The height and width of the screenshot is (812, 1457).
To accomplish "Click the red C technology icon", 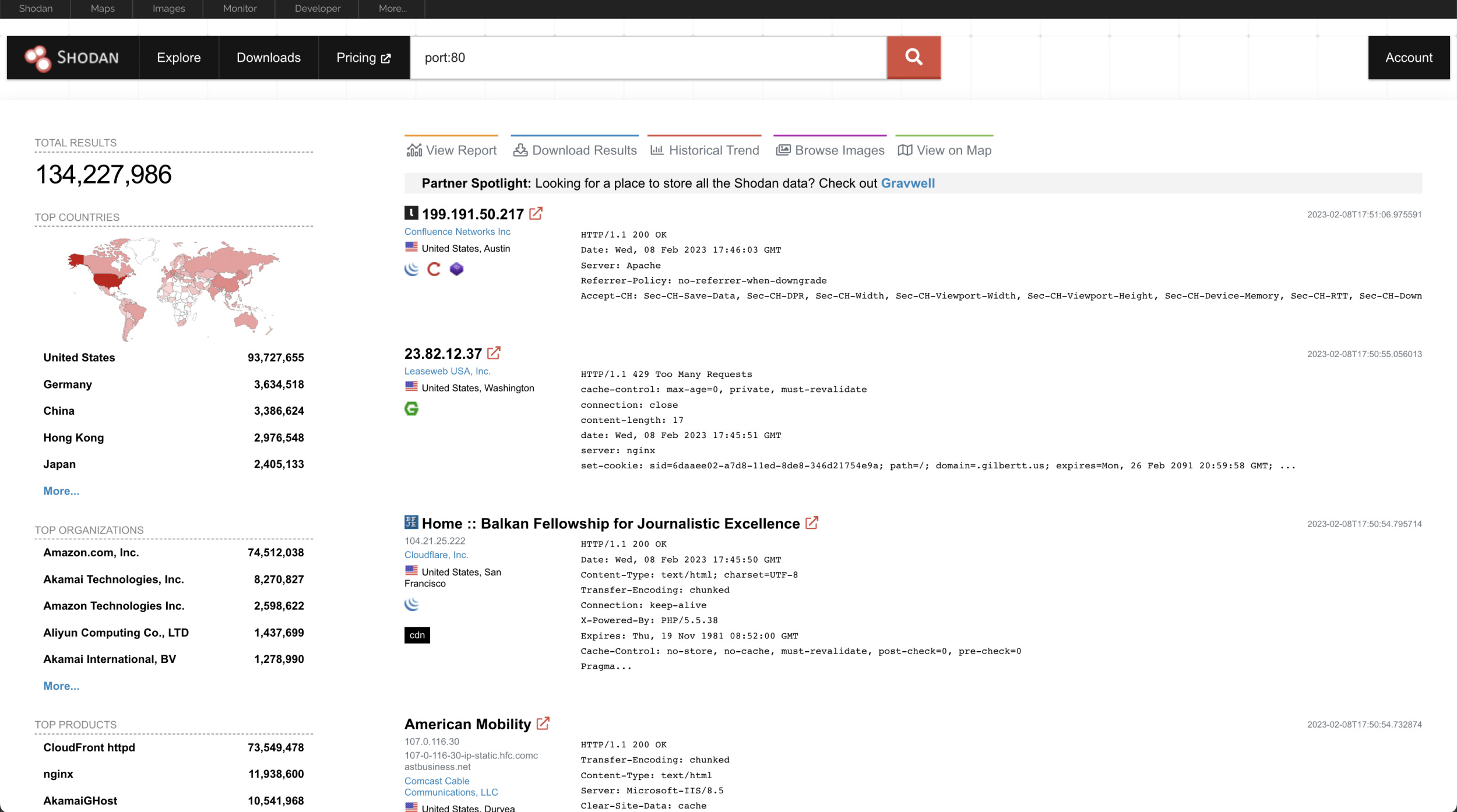I will coord(434,269).
